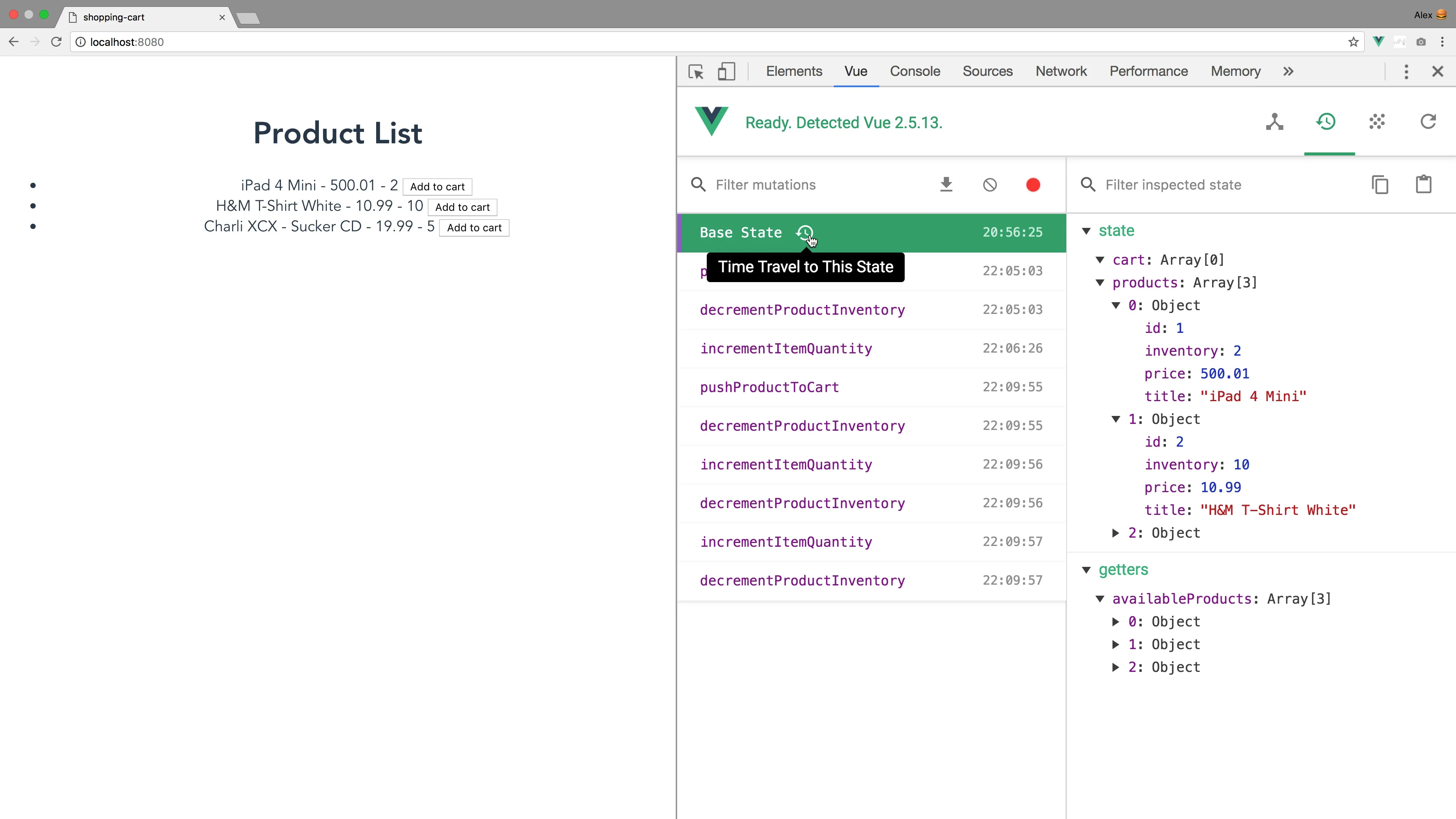The image size is (1456, 819).
Task: Switch to the Console tab
Action: coord(915,71)
